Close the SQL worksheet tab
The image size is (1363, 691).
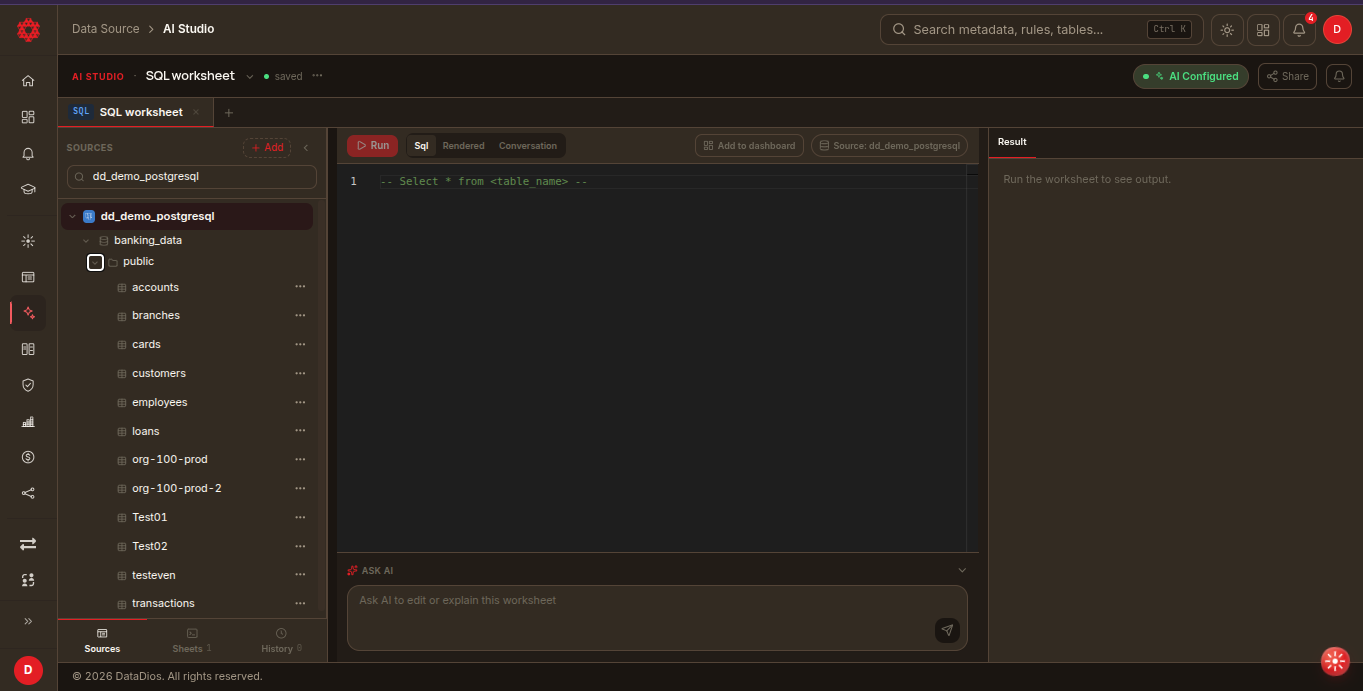196,112
